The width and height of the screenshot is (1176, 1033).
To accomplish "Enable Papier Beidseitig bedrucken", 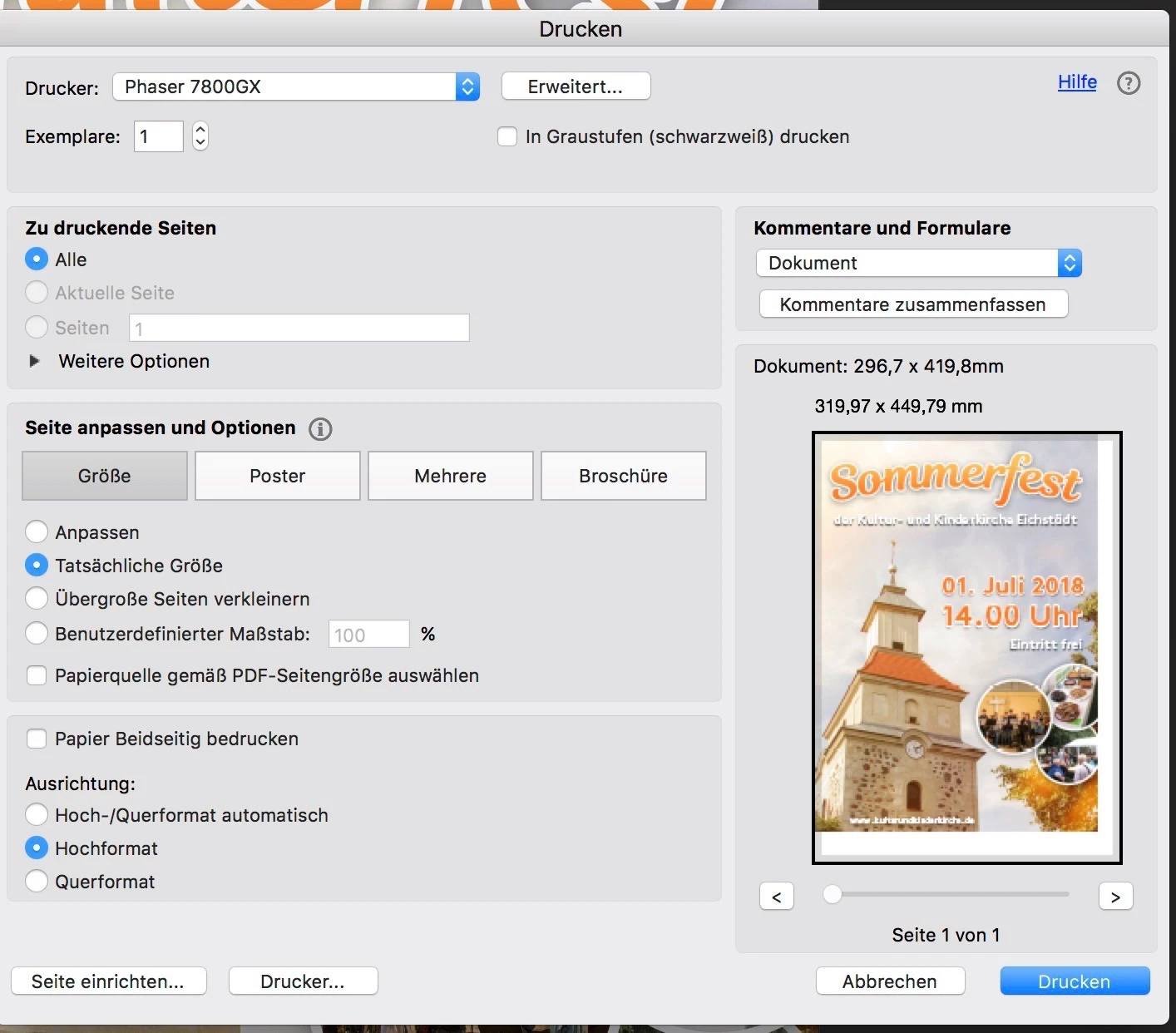I will pyautogui.click(x=37, y=739).
